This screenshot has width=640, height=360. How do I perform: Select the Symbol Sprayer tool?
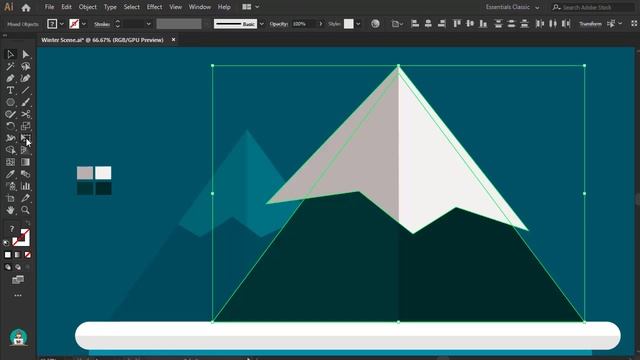pos(10,186)
